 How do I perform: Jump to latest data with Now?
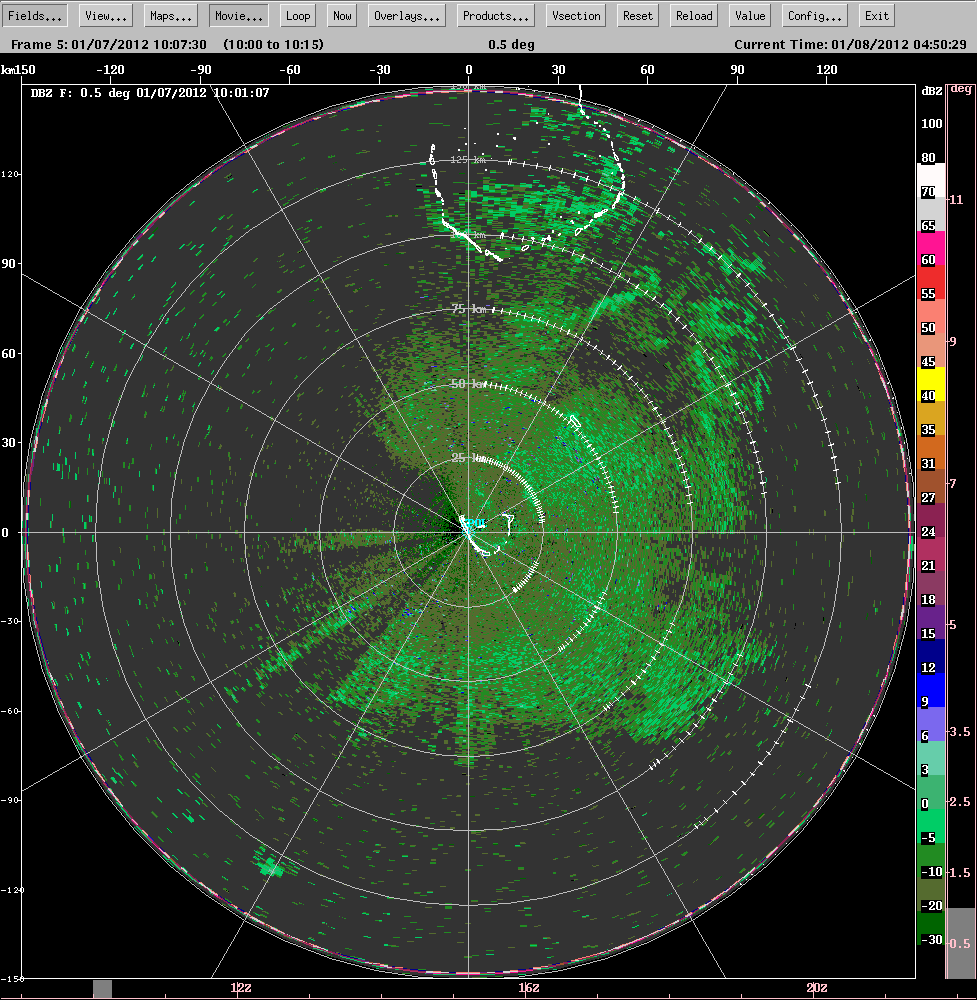pos(341,15)
